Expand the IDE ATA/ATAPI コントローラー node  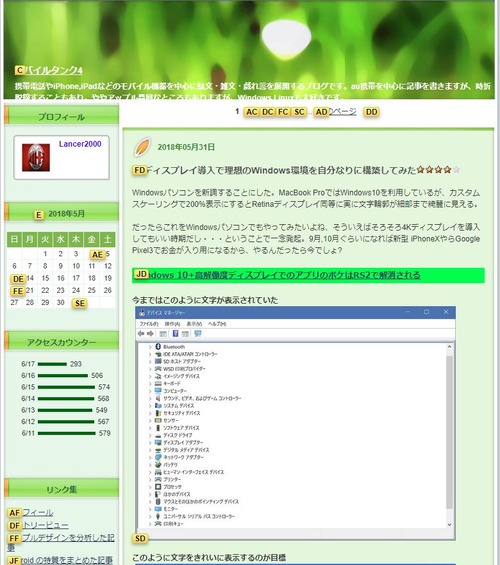point(150,354)
